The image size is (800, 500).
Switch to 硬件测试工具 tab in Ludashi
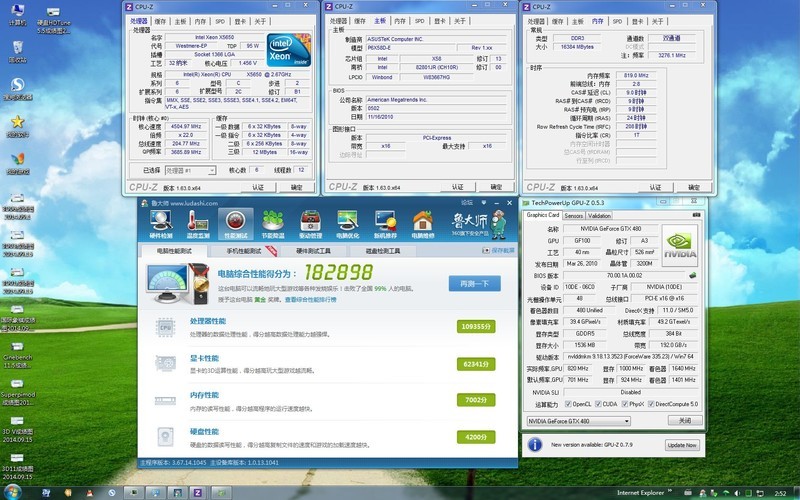[313, 251]
